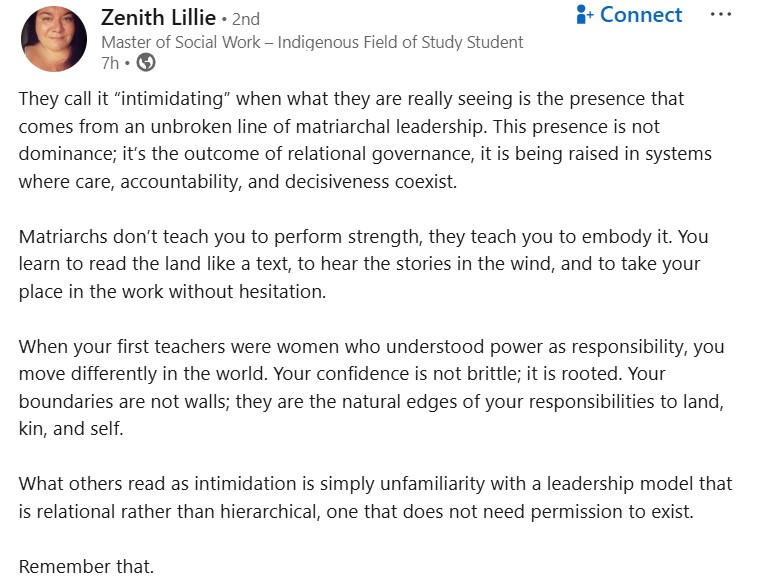Click the closing line "Remember that."
759x584 pixels.
pyautogui.click(x=86, y=567)
